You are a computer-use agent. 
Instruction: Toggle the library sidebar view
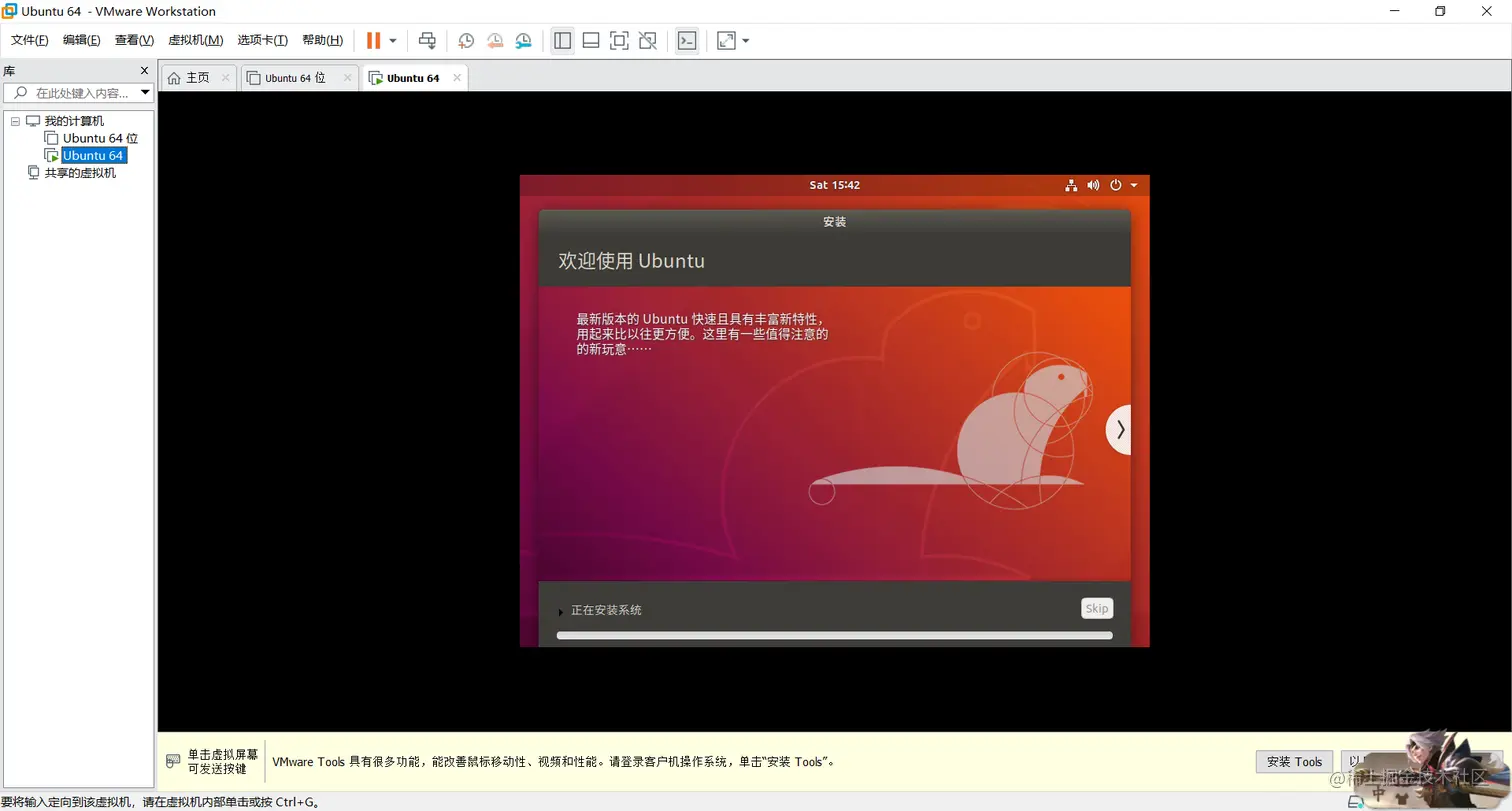[562, 40]
